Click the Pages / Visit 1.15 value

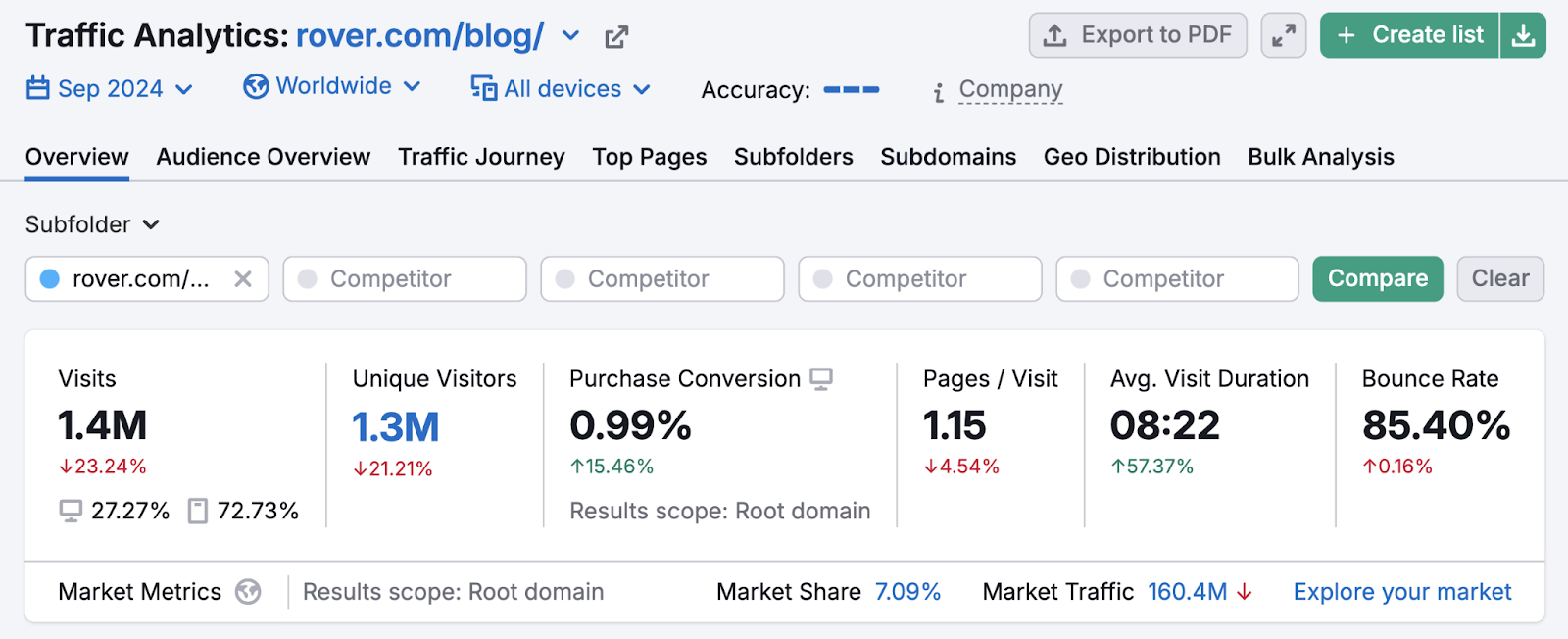pos(955,426)
